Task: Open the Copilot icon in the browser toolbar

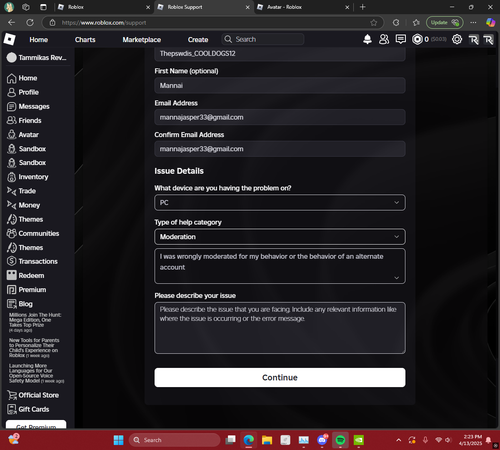Action: tap(490, 22)
